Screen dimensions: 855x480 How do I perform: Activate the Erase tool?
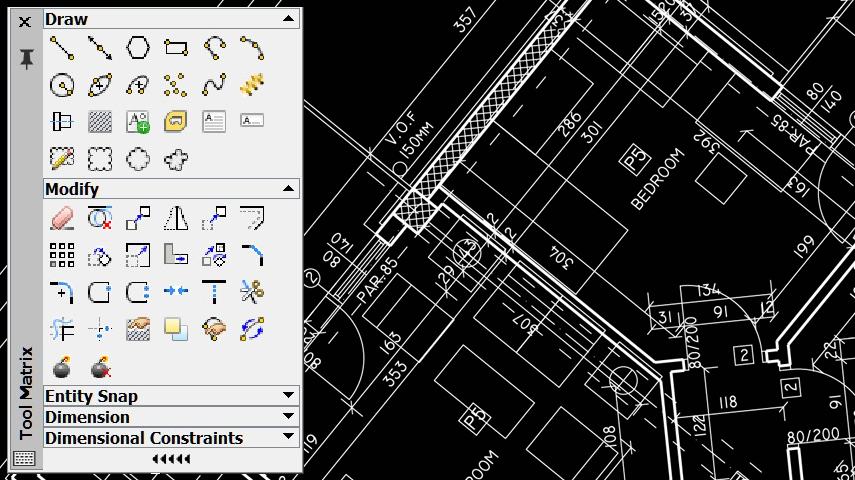pos(62,217)
